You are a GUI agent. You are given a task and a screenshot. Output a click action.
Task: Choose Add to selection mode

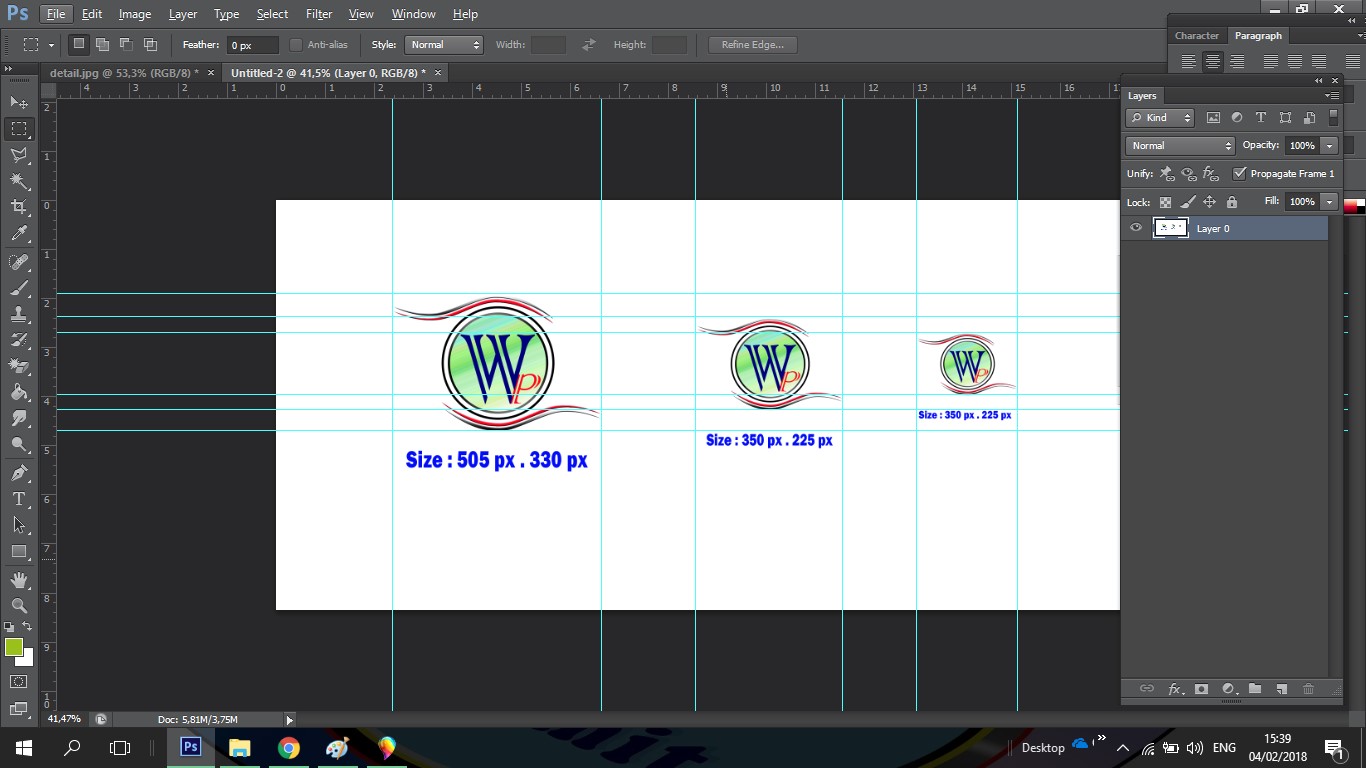102,45
